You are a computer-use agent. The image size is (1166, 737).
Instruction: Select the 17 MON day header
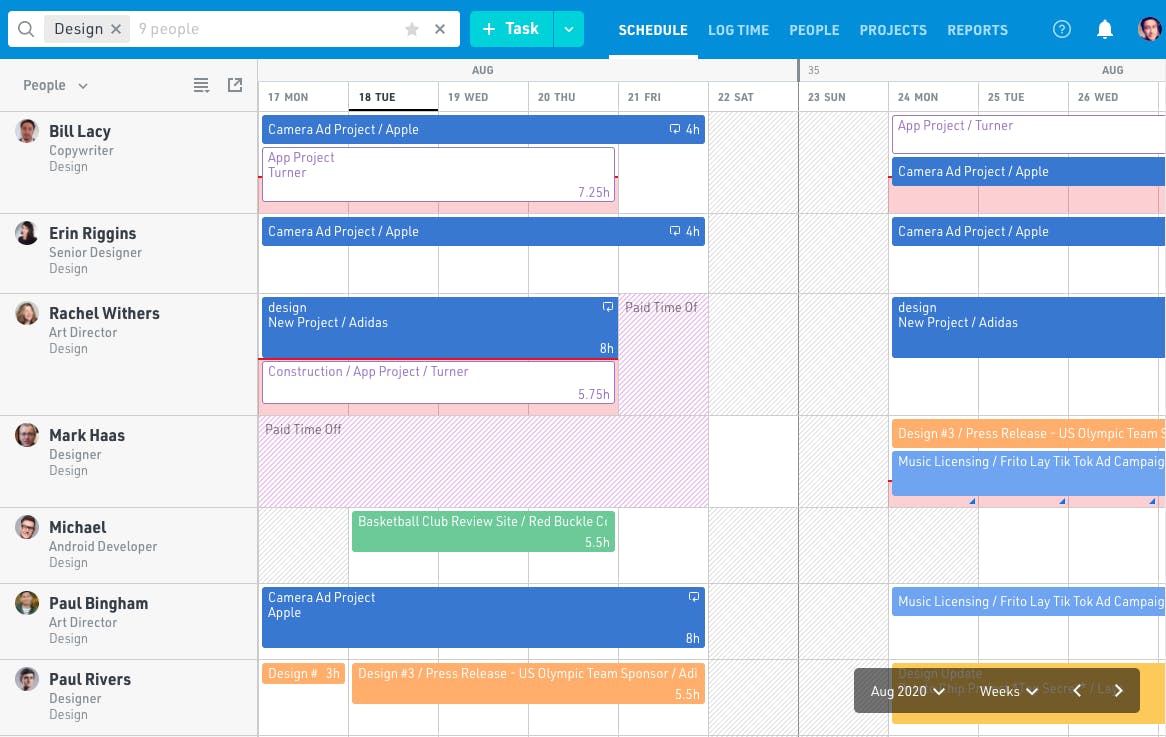click(303, 97)
